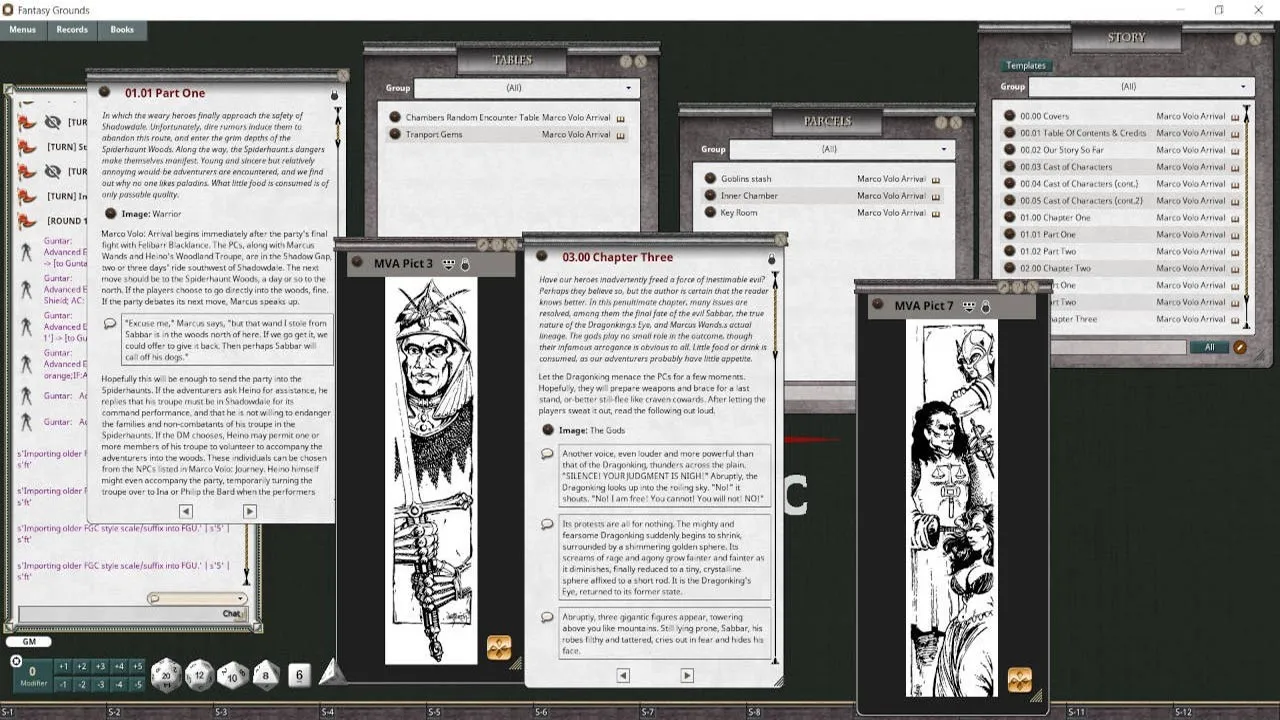
Task: Click the Goblins stash parcel link icon
Action: click(710, 179)
